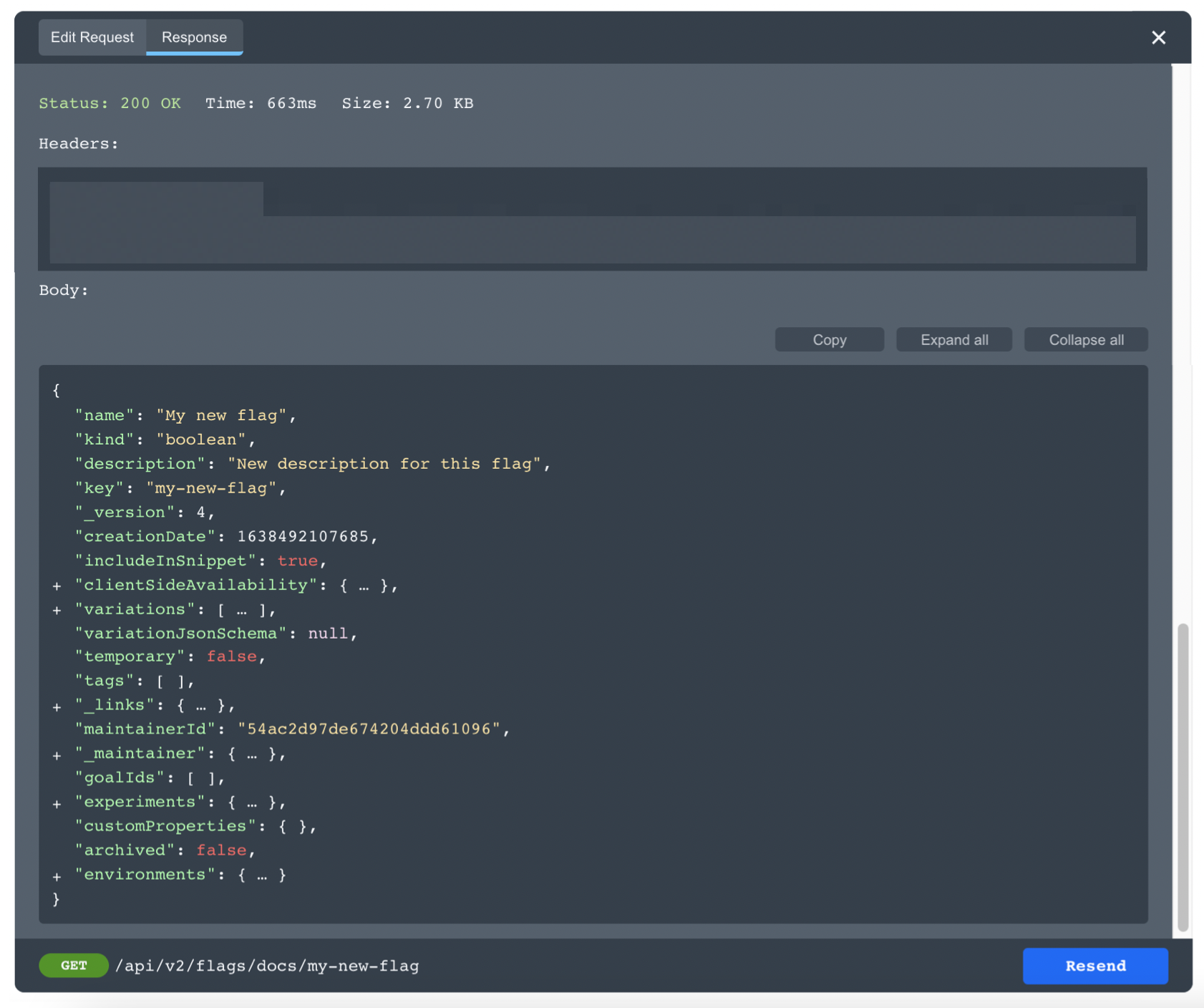Expand the _maintainer object

[x=57, y=754]
